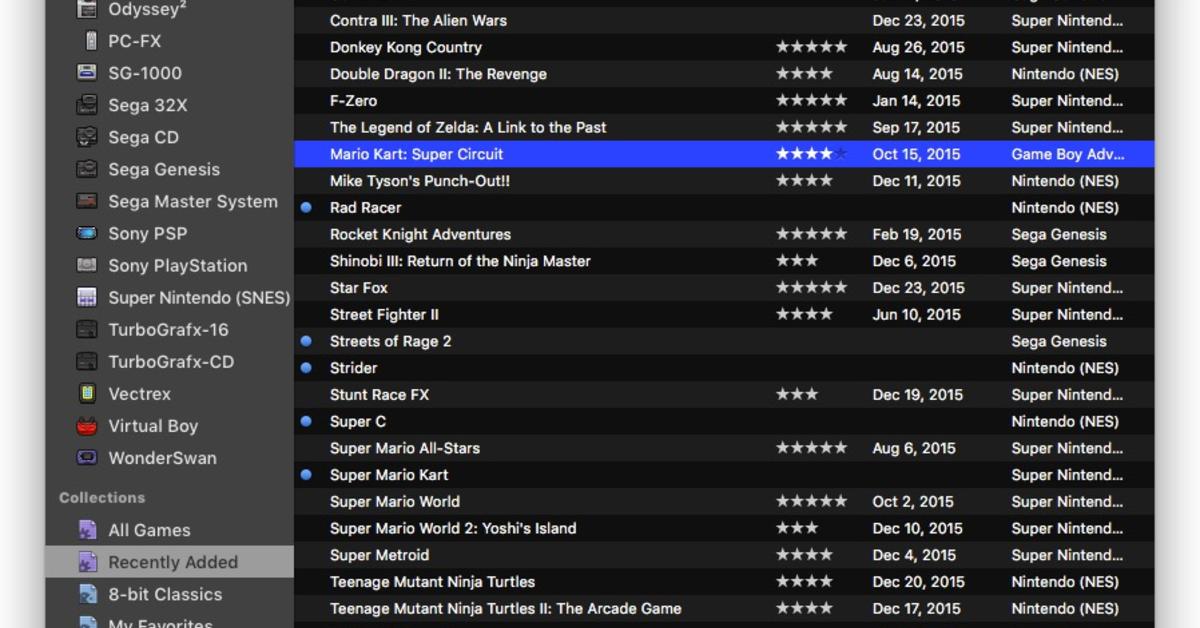The height and width of the screenshot is (628, 1200).
Task: Click the Dec 20, 2015 date cell
Action: click(x=918, y=581)
